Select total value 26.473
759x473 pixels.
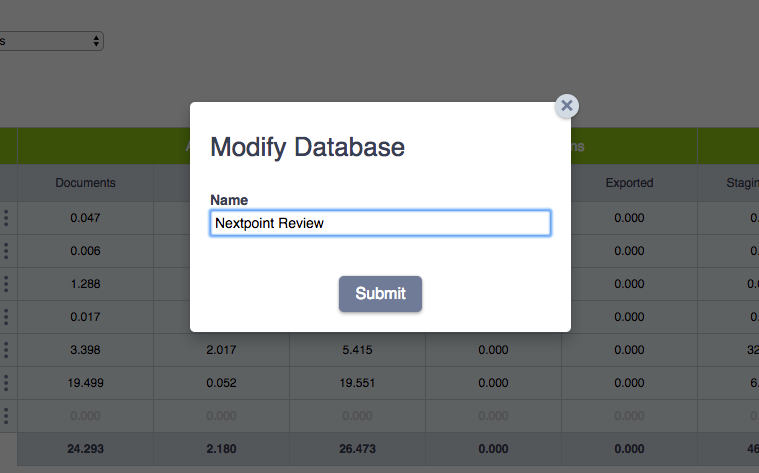click(x=357, y=449)
